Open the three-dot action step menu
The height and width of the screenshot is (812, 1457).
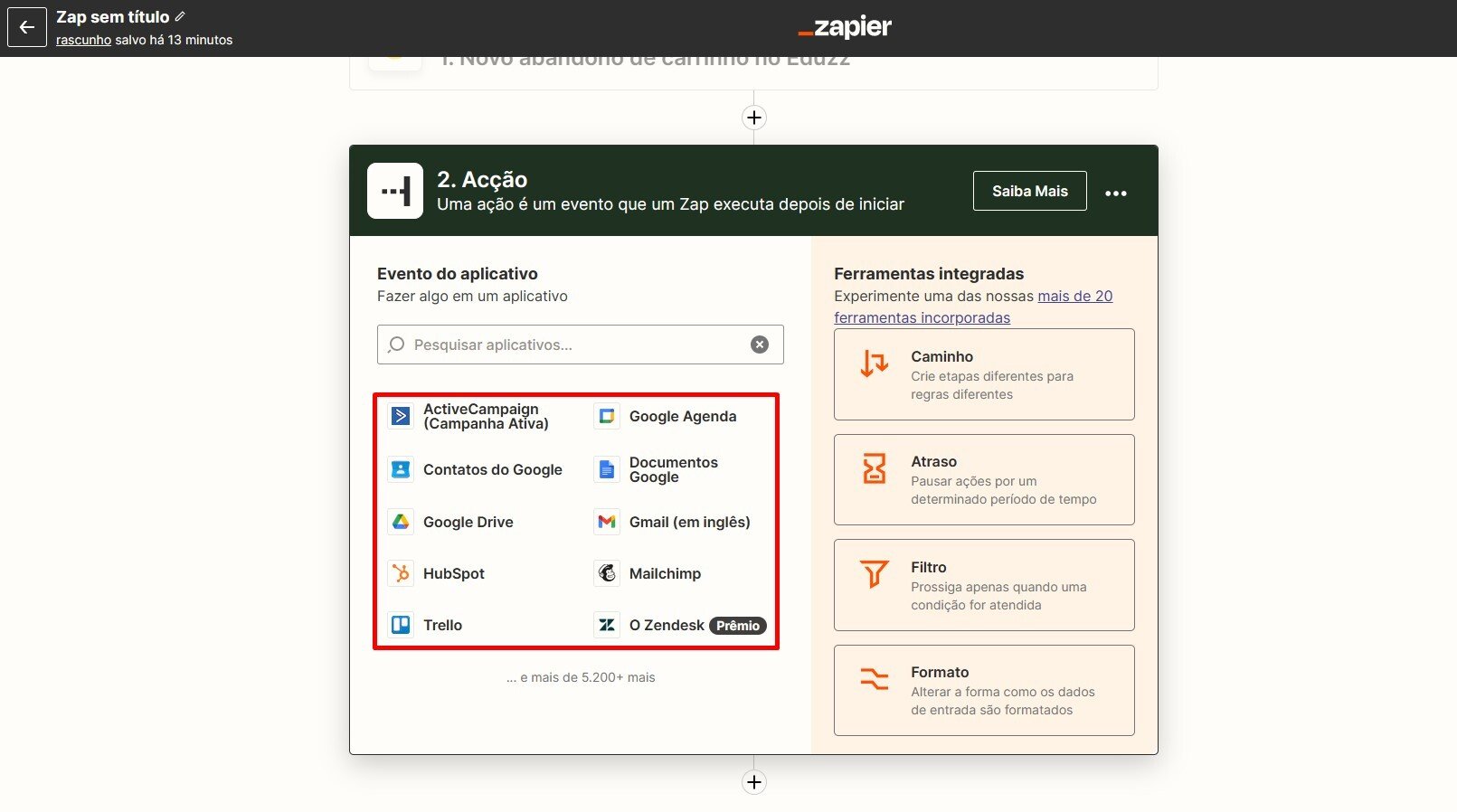click(1115, 193)
